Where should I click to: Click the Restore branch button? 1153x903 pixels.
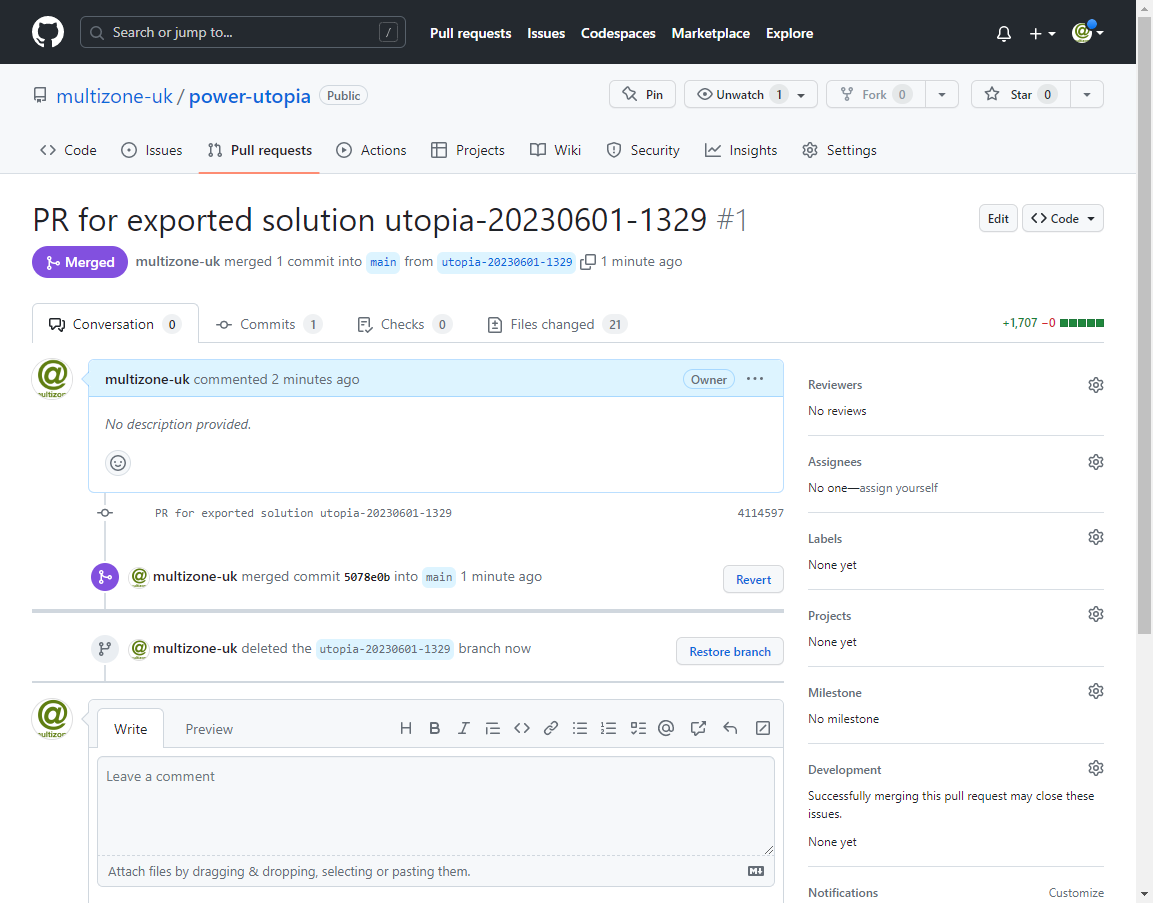click(x=729, y=651)
